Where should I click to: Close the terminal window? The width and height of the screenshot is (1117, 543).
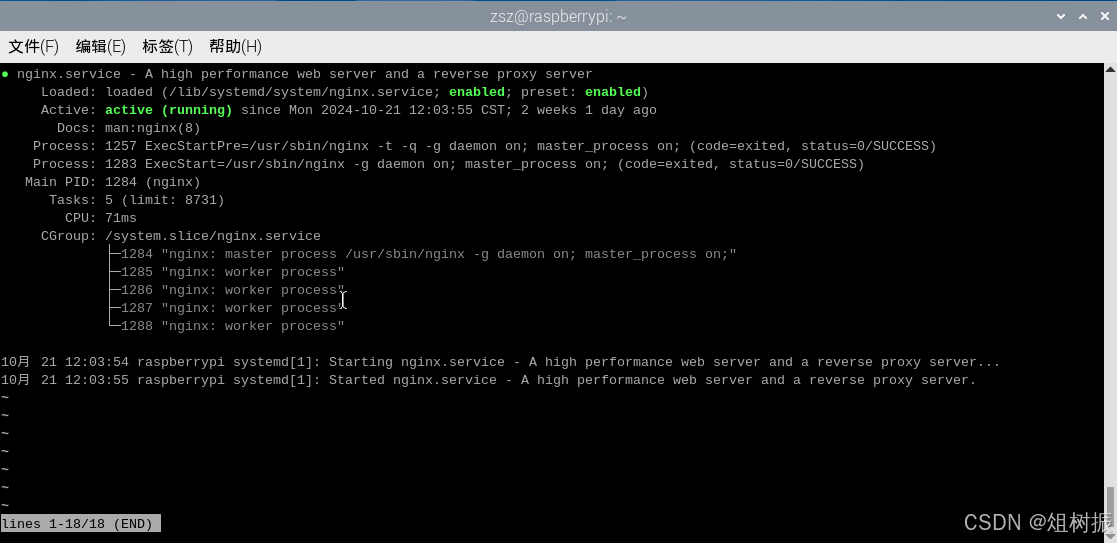click(1103, 16)
